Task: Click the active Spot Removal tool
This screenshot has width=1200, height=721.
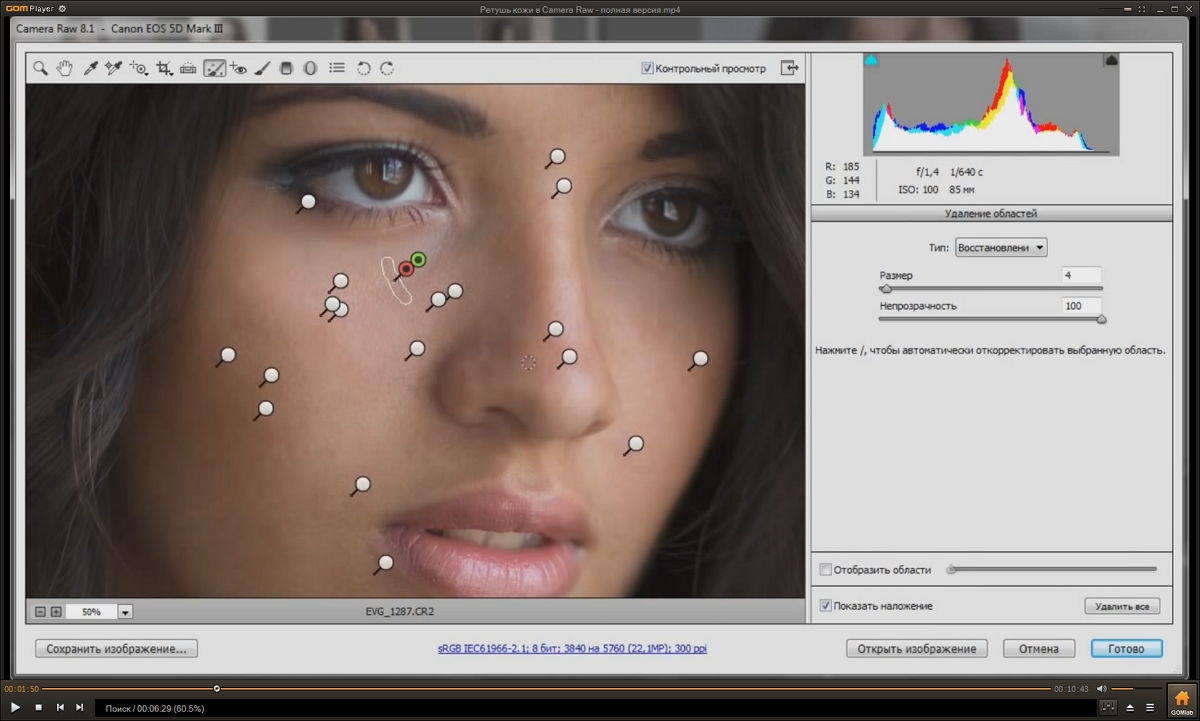Action: click(x=214, y=68)
